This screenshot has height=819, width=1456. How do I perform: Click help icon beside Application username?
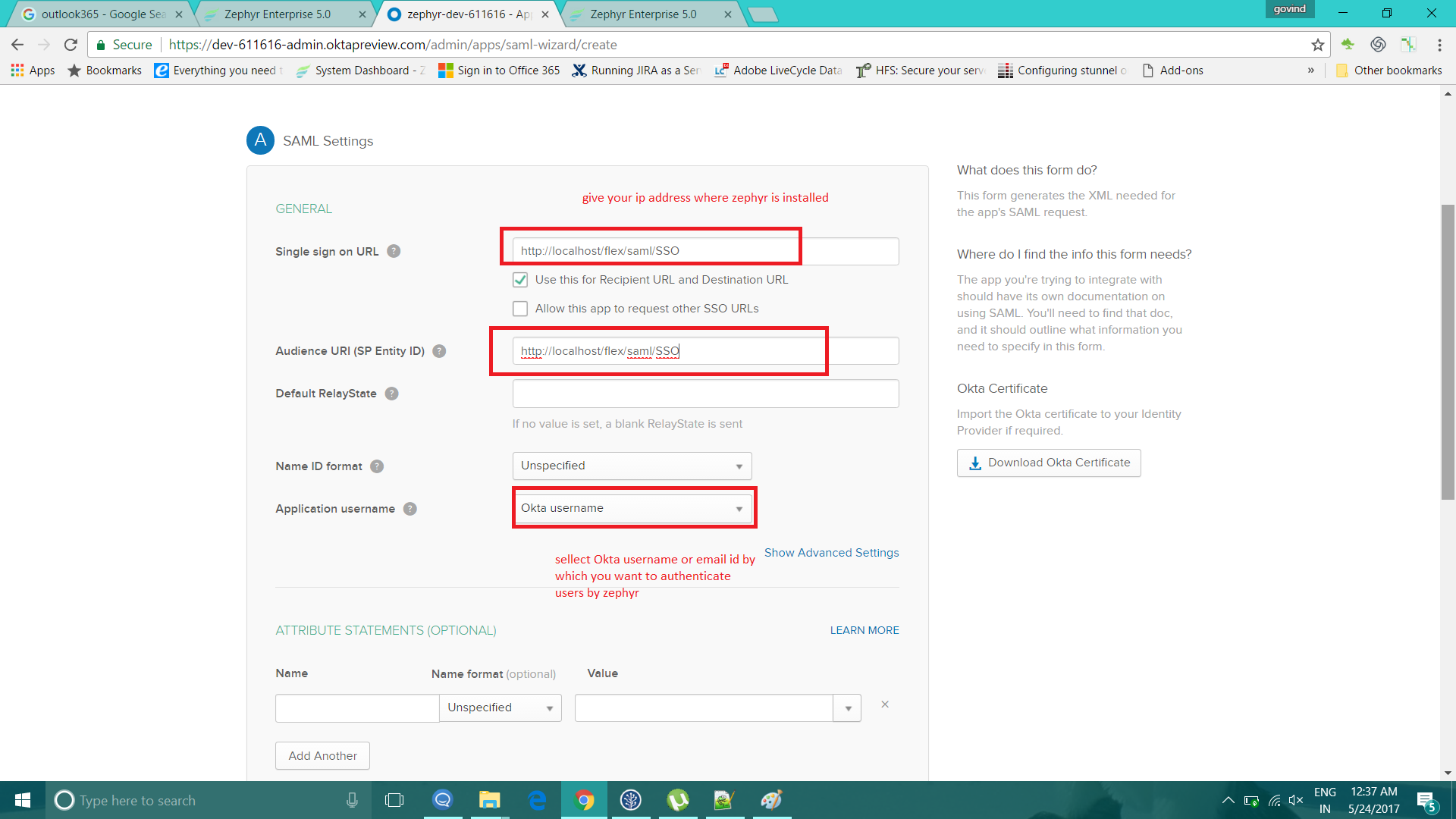click(410, 509)
